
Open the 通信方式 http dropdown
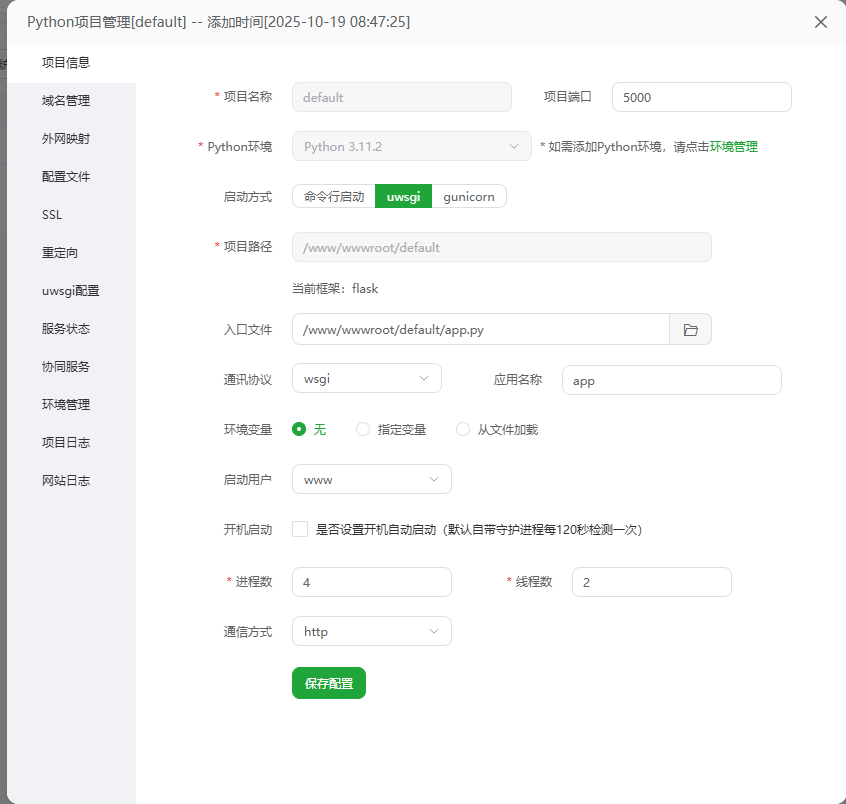371,631
